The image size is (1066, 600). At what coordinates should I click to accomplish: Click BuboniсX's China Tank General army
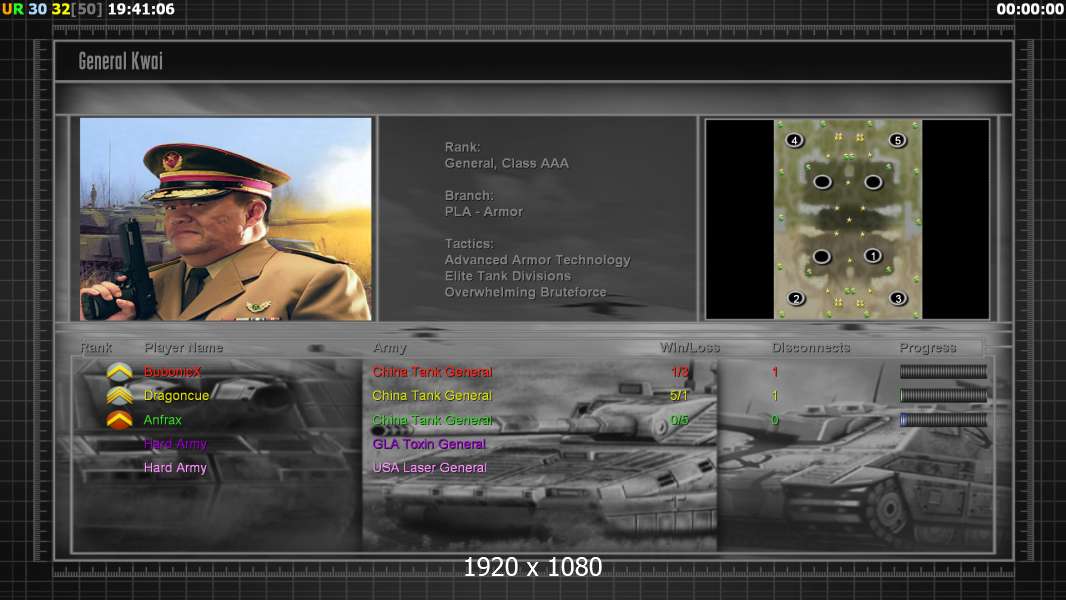pos(432,372)
